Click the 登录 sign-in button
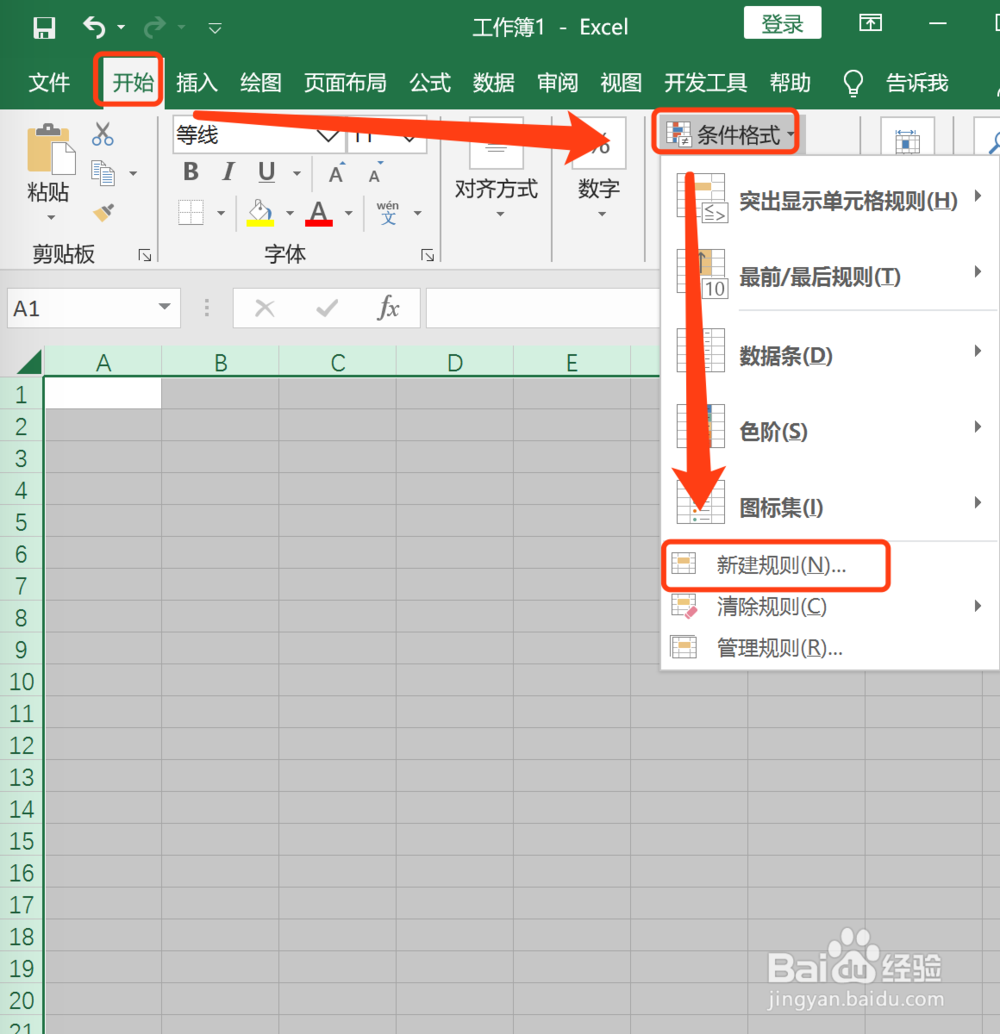Screen dimensions: 1000x1034 (782, 22)
